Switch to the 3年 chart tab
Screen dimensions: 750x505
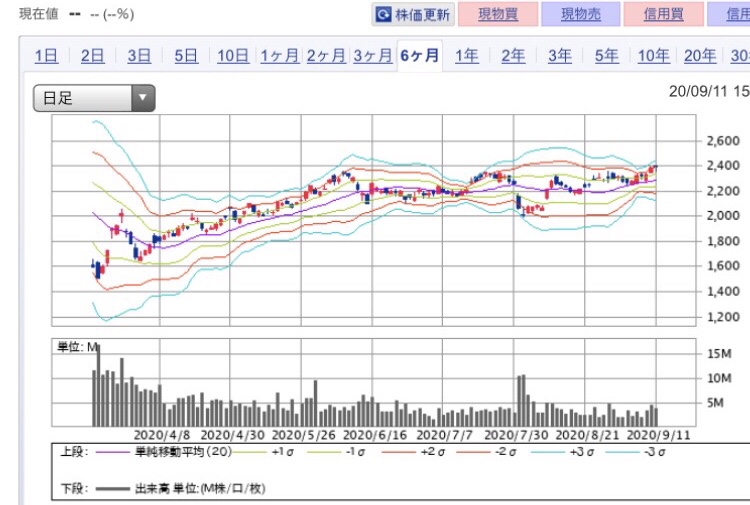(x=560, y=56)
